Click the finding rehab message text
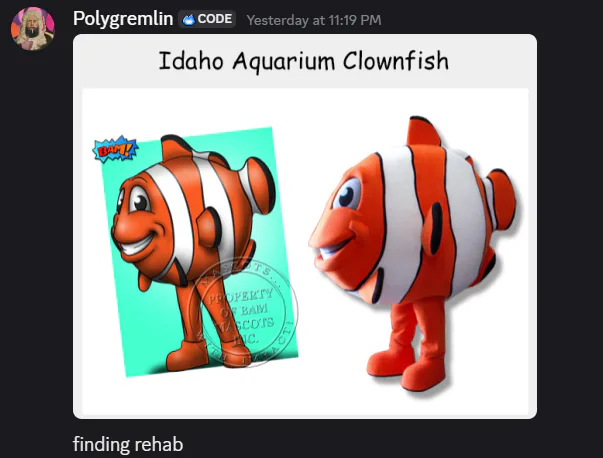This screenshot has width=603, height=458. [x=128, y=444]
